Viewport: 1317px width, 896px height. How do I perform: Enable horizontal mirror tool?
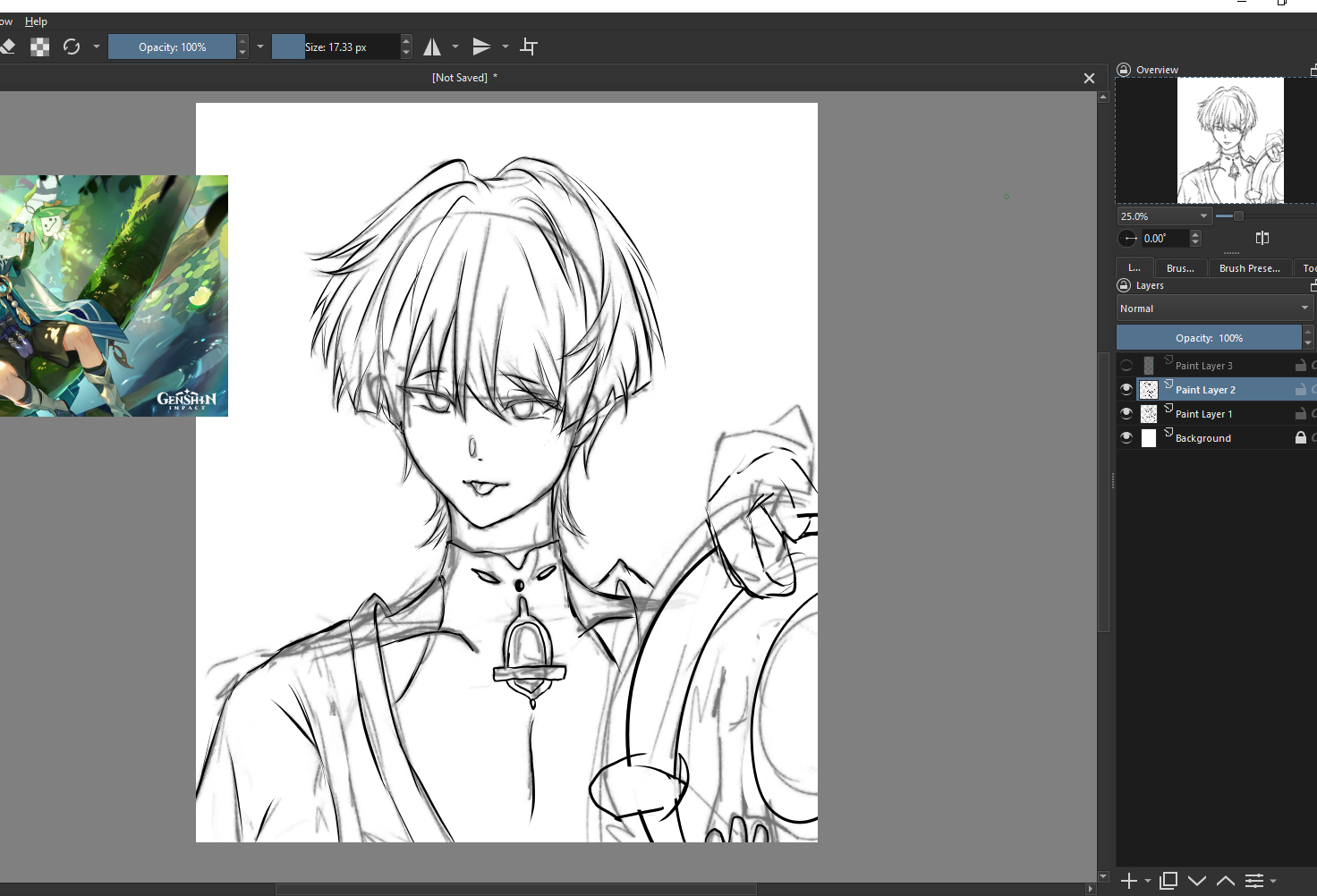pyautogui.click(x=432, y=46)
